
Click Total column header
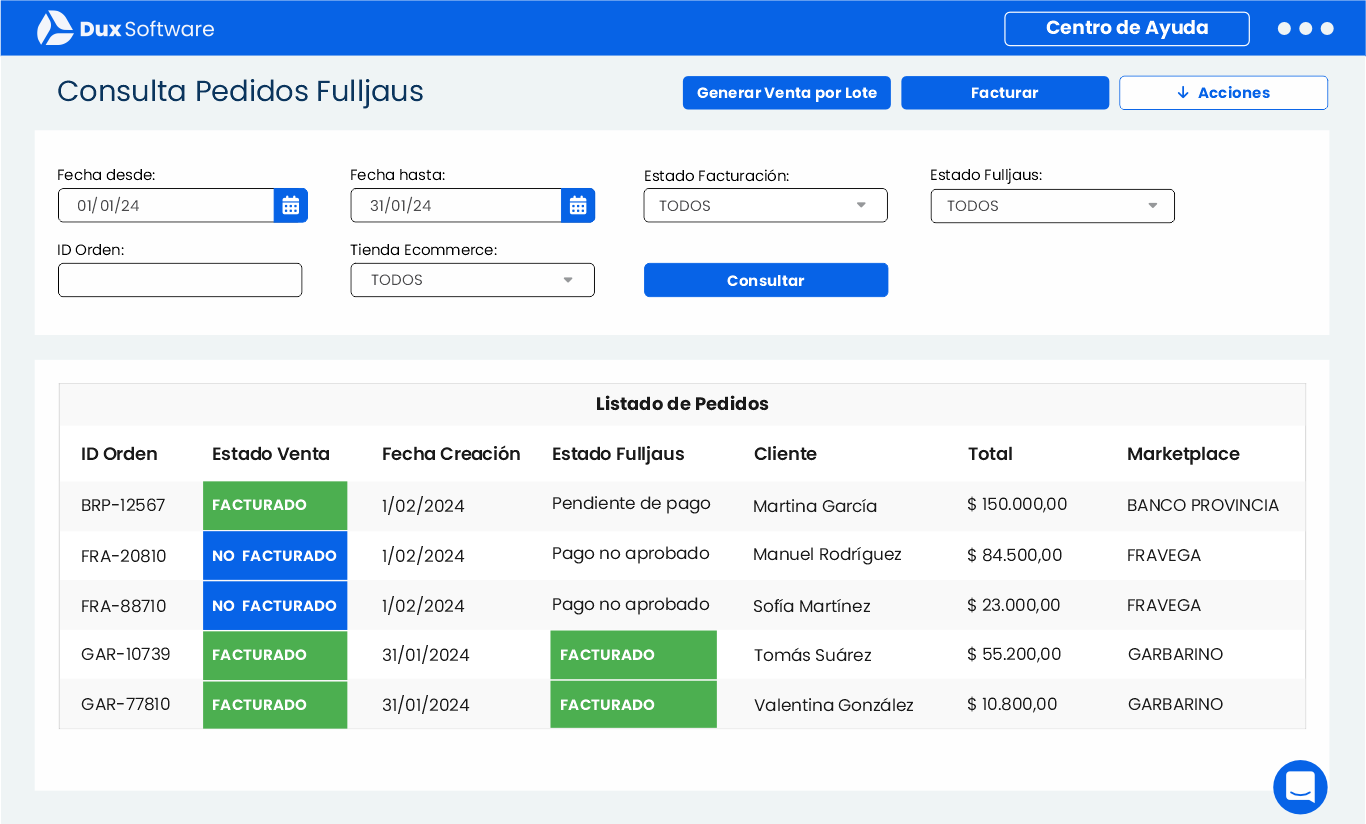990,454
